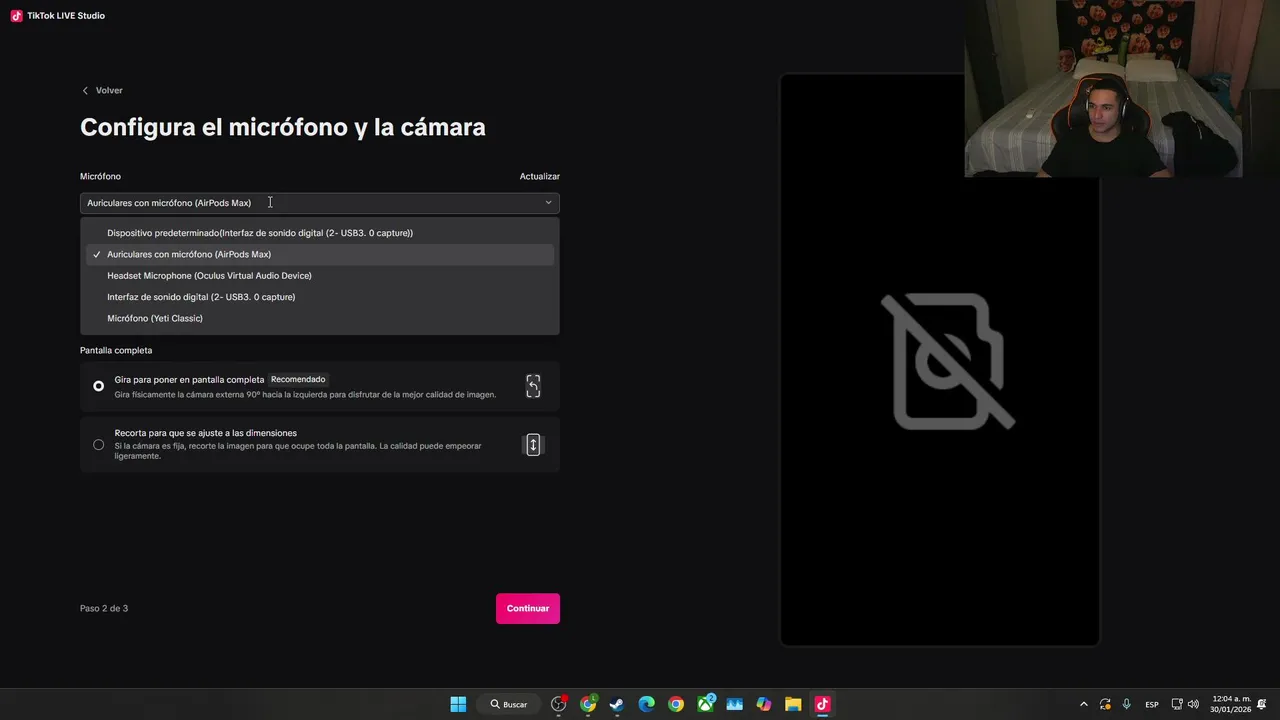1280x720 pixels.
Task: Click the Recomendado badge
Action: pyautogui.click(x=298, y=380)
